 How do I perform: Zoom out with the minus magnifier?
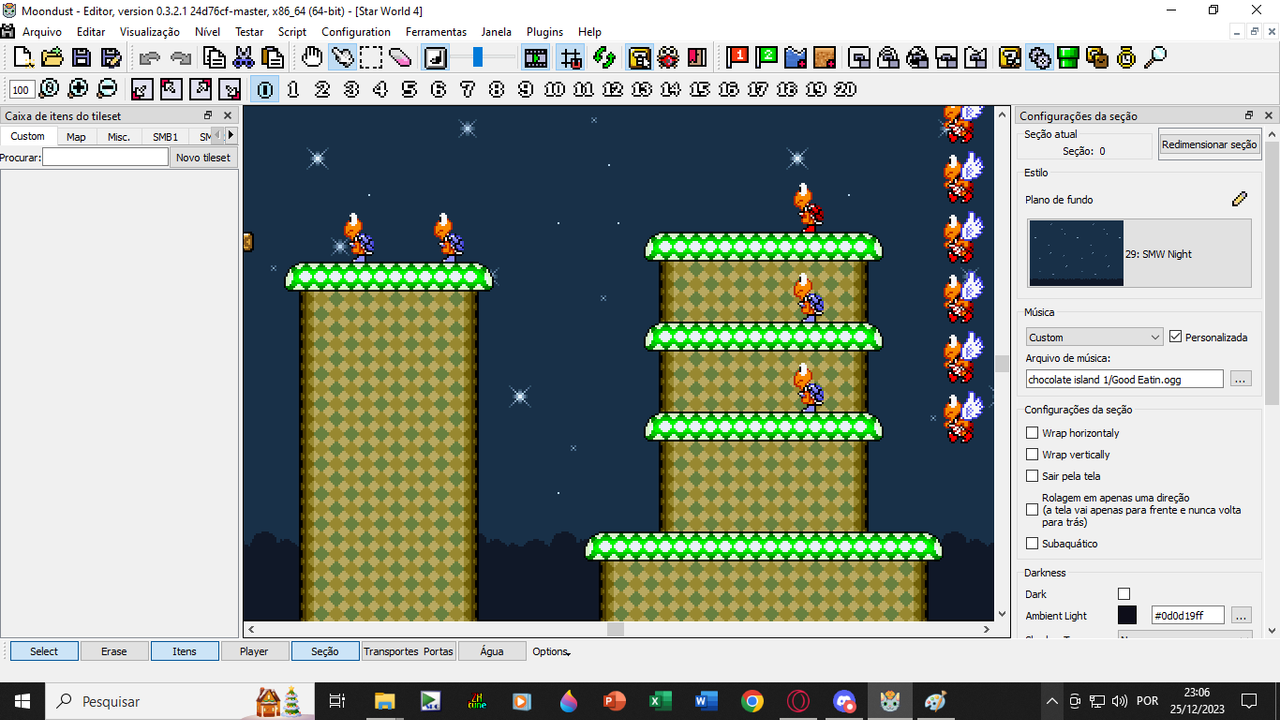pyautogui.click(x=107, y=89)
